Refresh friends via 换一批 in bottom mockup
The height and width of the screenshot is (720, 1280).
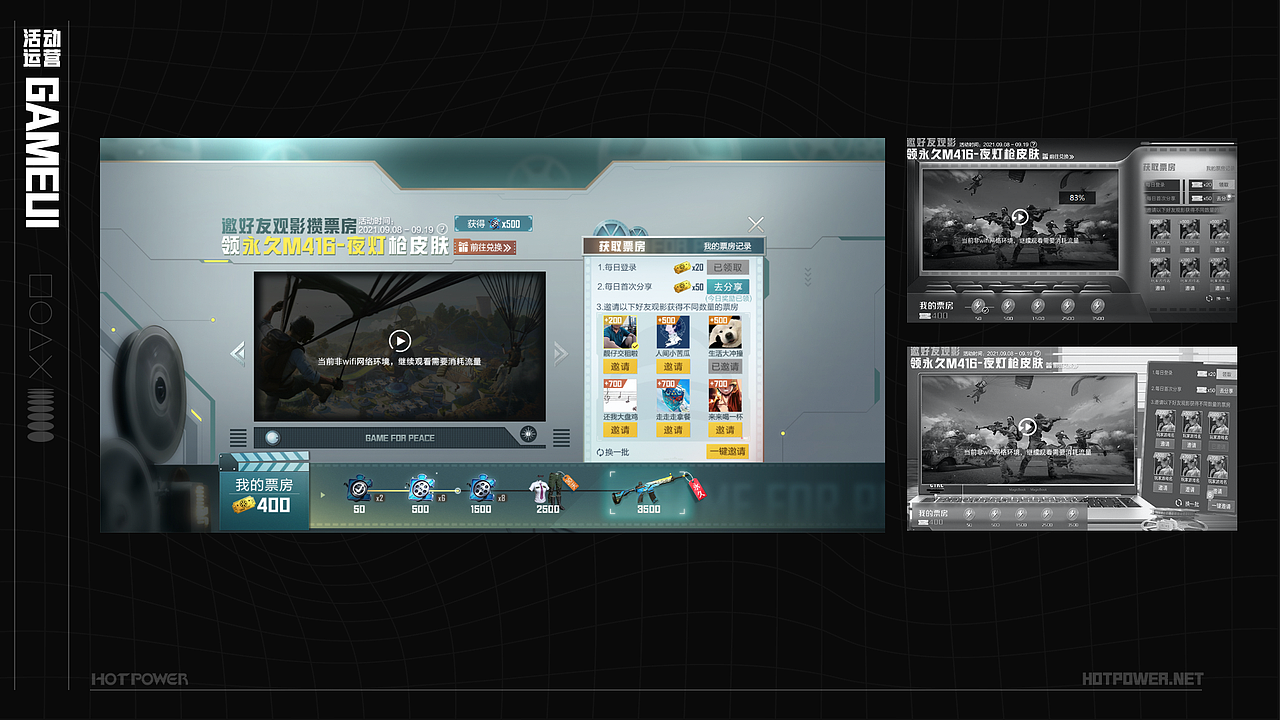[x=1187, y=503]
